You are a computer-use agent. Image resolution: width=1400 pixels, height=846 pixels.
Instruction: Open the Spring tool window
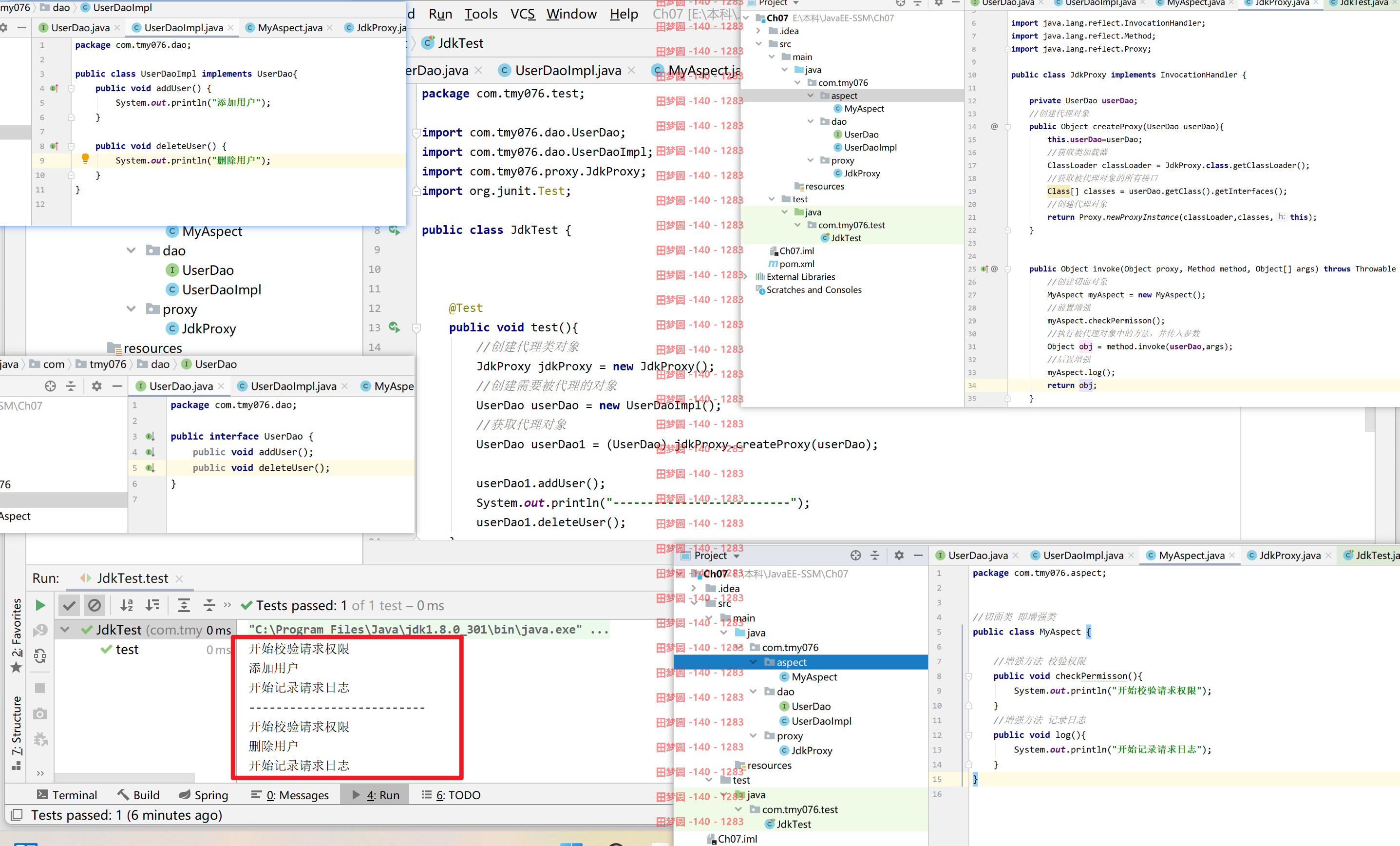[204, 795]
